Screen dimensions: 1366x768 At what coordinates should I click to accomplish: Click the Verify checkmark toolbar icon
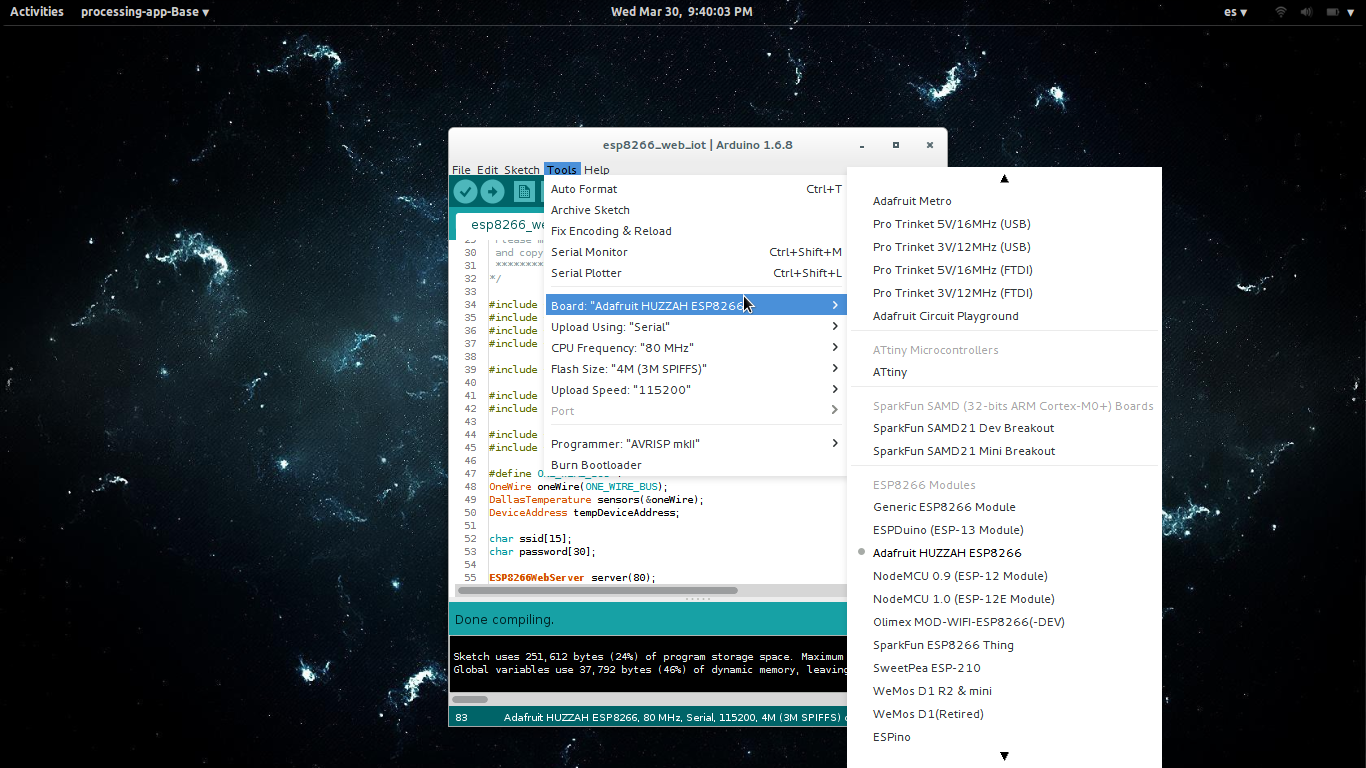point(465,191)
